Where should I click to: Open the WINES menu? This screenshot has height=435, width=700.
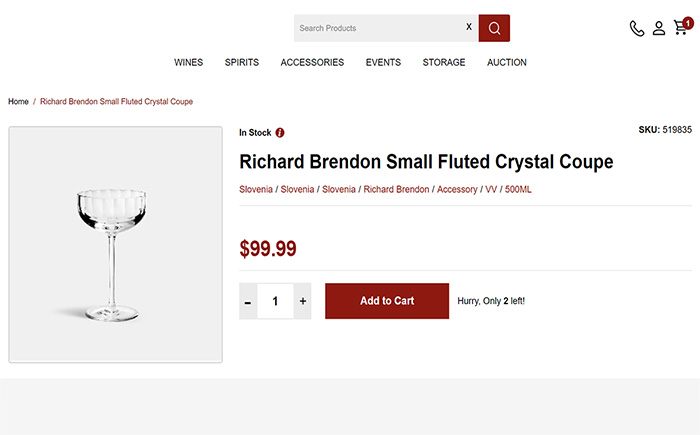coord(188,63)
